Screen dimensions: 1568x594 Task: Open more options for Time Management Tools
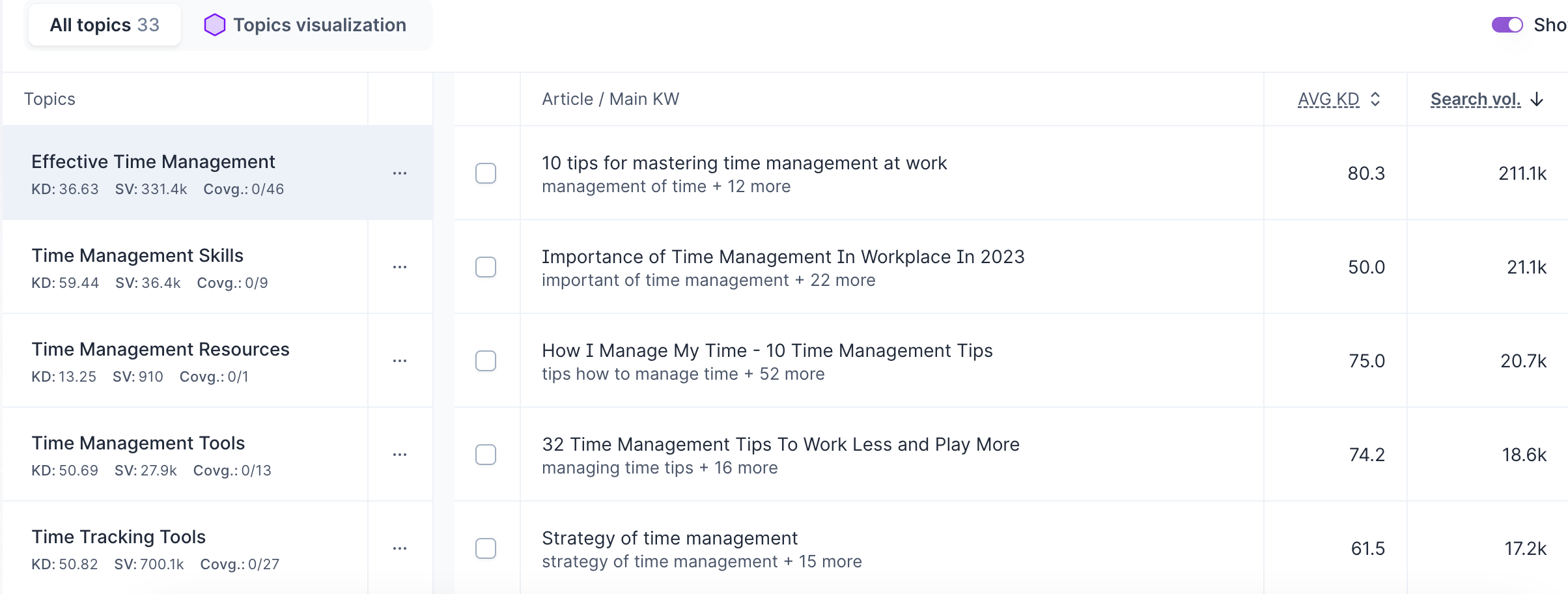coord(400,455)
